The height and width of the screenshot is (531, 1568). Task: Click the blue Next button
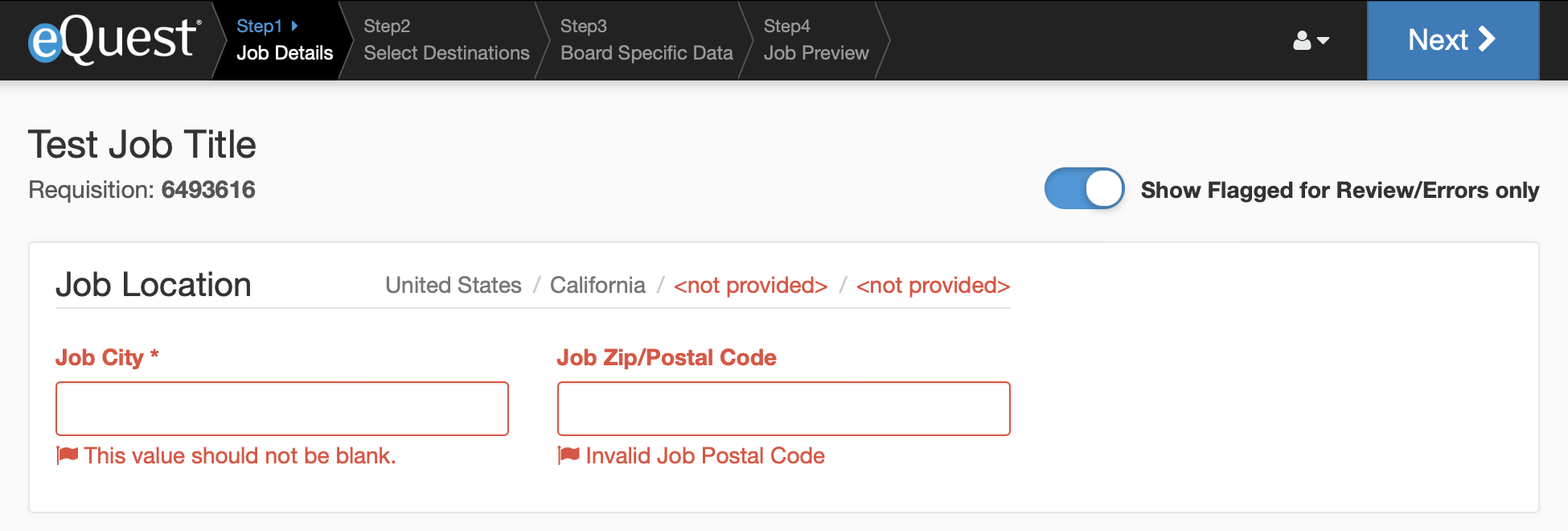(1453, 40)
